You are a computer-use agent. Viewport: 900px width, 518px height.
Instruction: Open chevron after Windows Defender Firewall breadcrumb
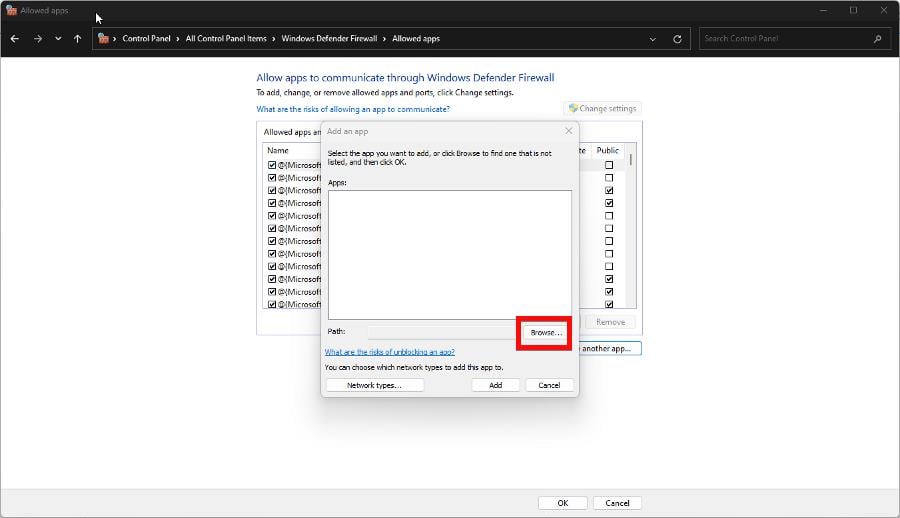coord(385,38)
